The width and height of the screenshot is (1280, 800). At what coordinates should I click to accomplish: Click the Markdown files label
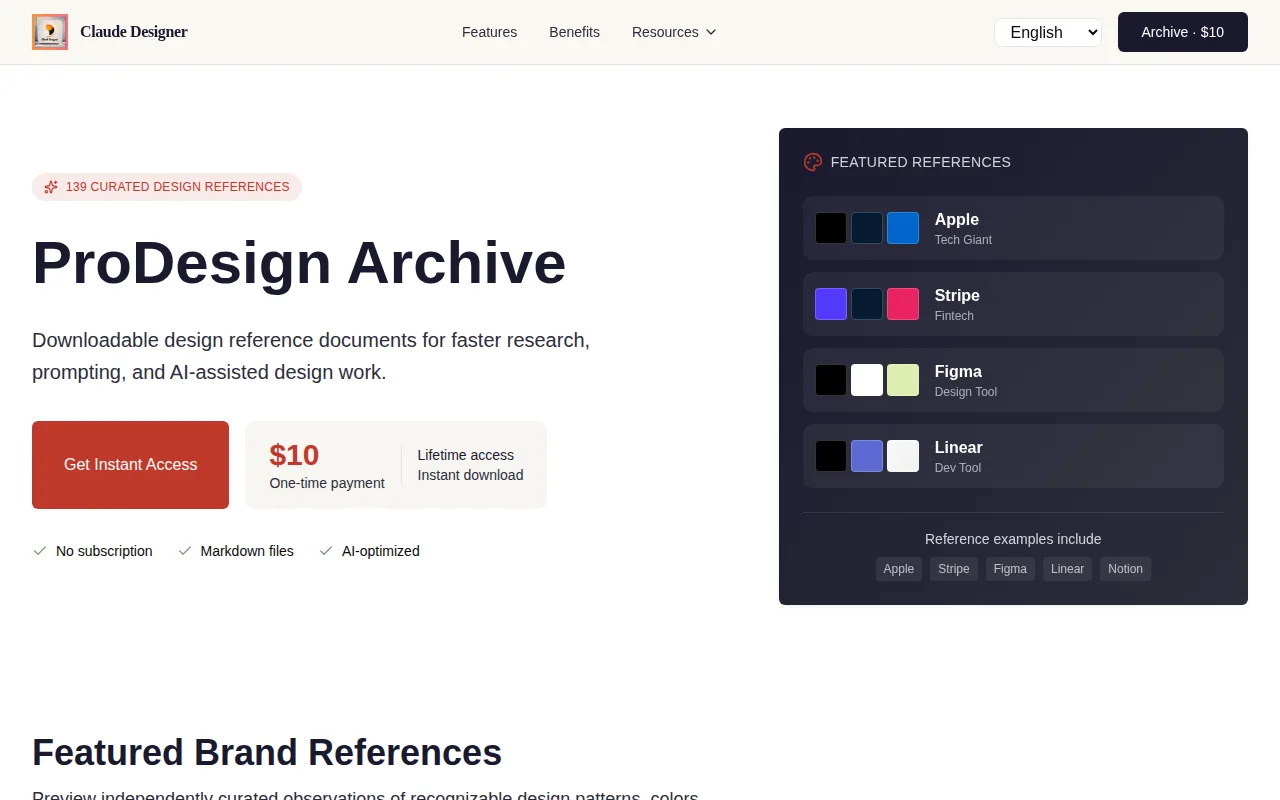coord(247,551)
